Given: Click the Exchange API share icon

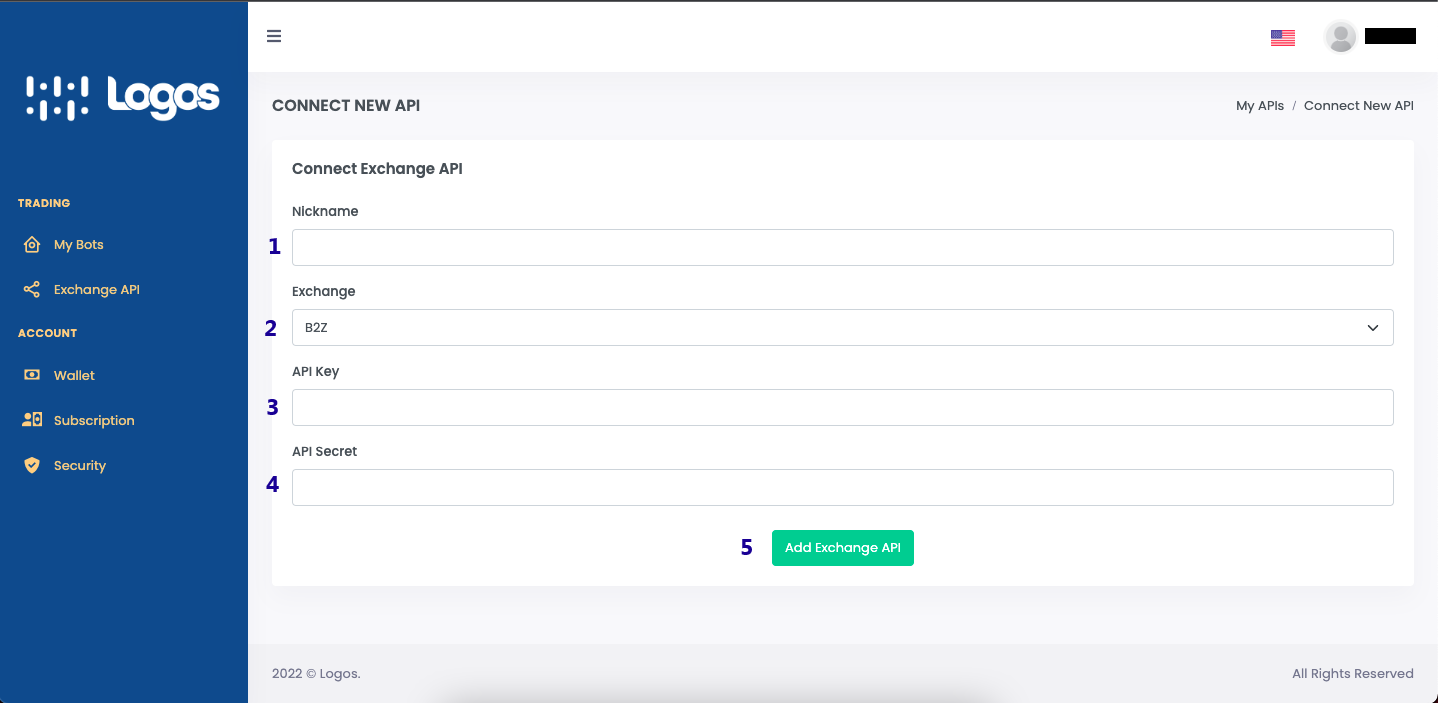Looking at the screenshot, I should point(32,290).
